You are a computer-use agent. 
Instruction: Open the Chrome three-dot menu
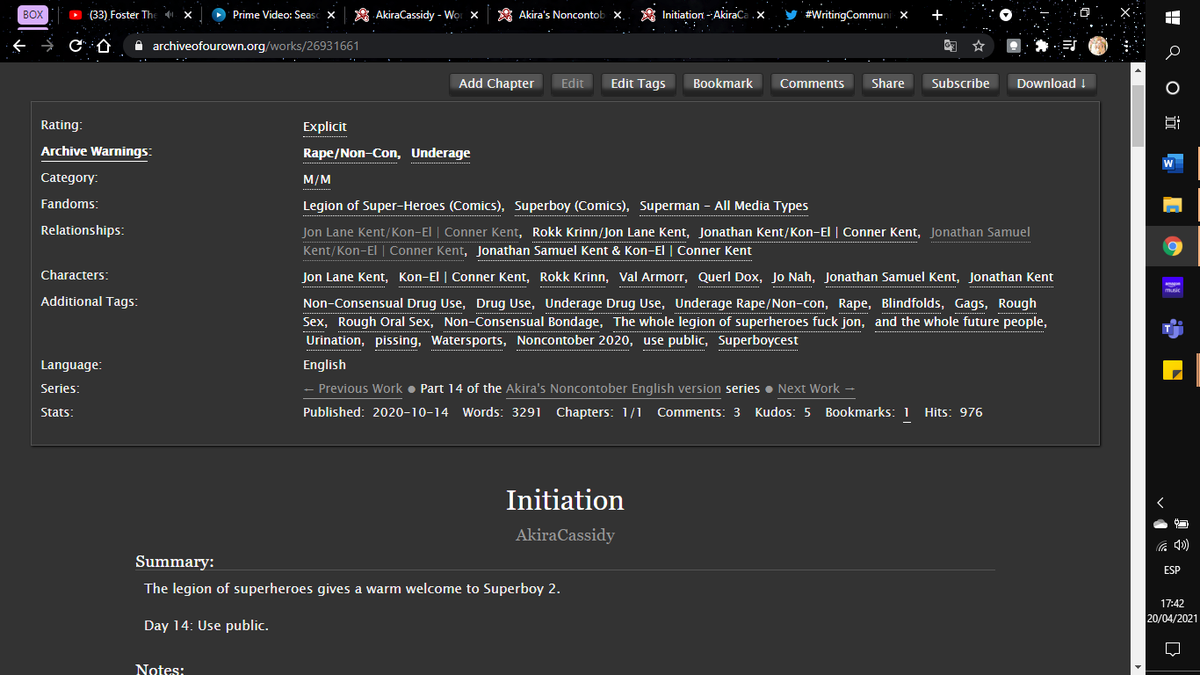[1128, 46]
